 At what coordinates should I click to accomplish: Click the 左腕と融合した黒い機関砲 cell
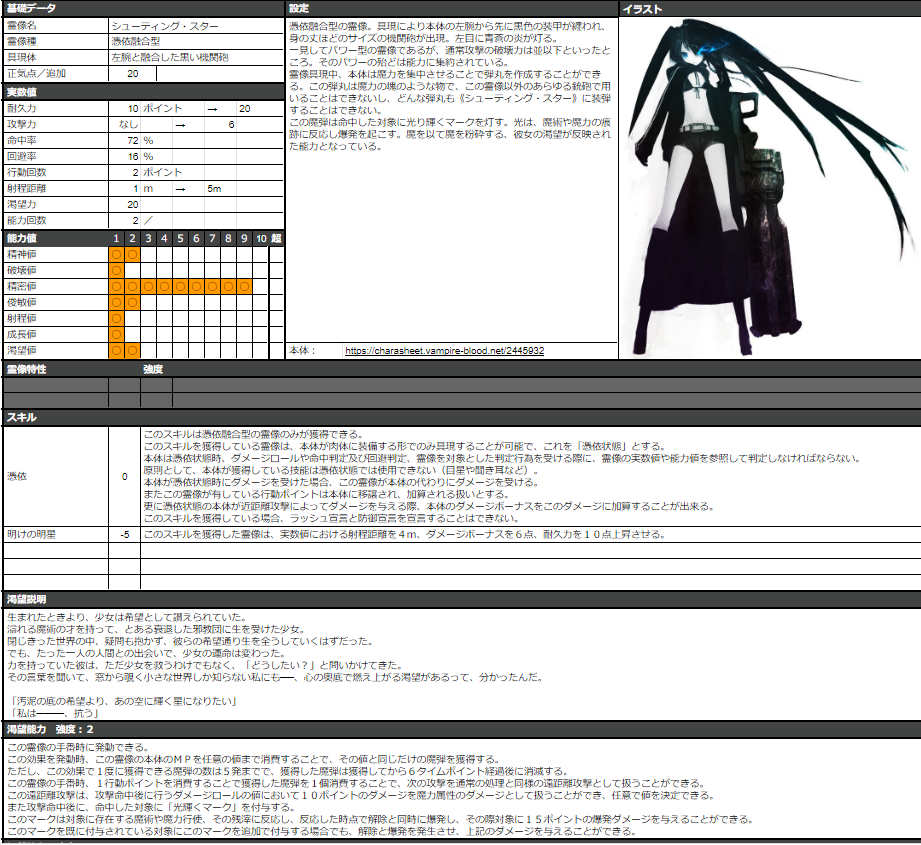196,58
